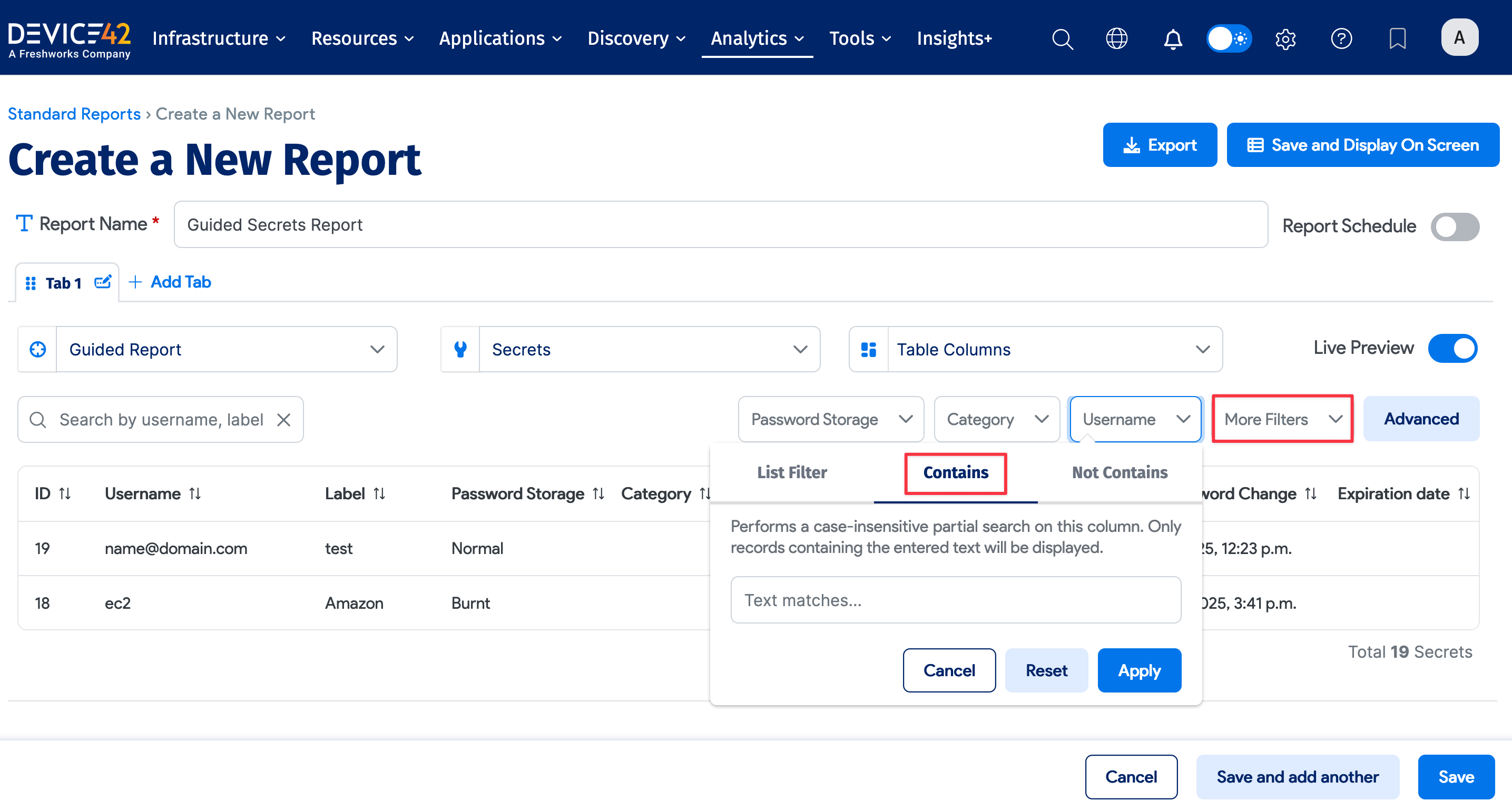This screenshot has height=811, width=1512.
Task: Click the Standard Reports breadcrumb link
Action: coord(74,114)
